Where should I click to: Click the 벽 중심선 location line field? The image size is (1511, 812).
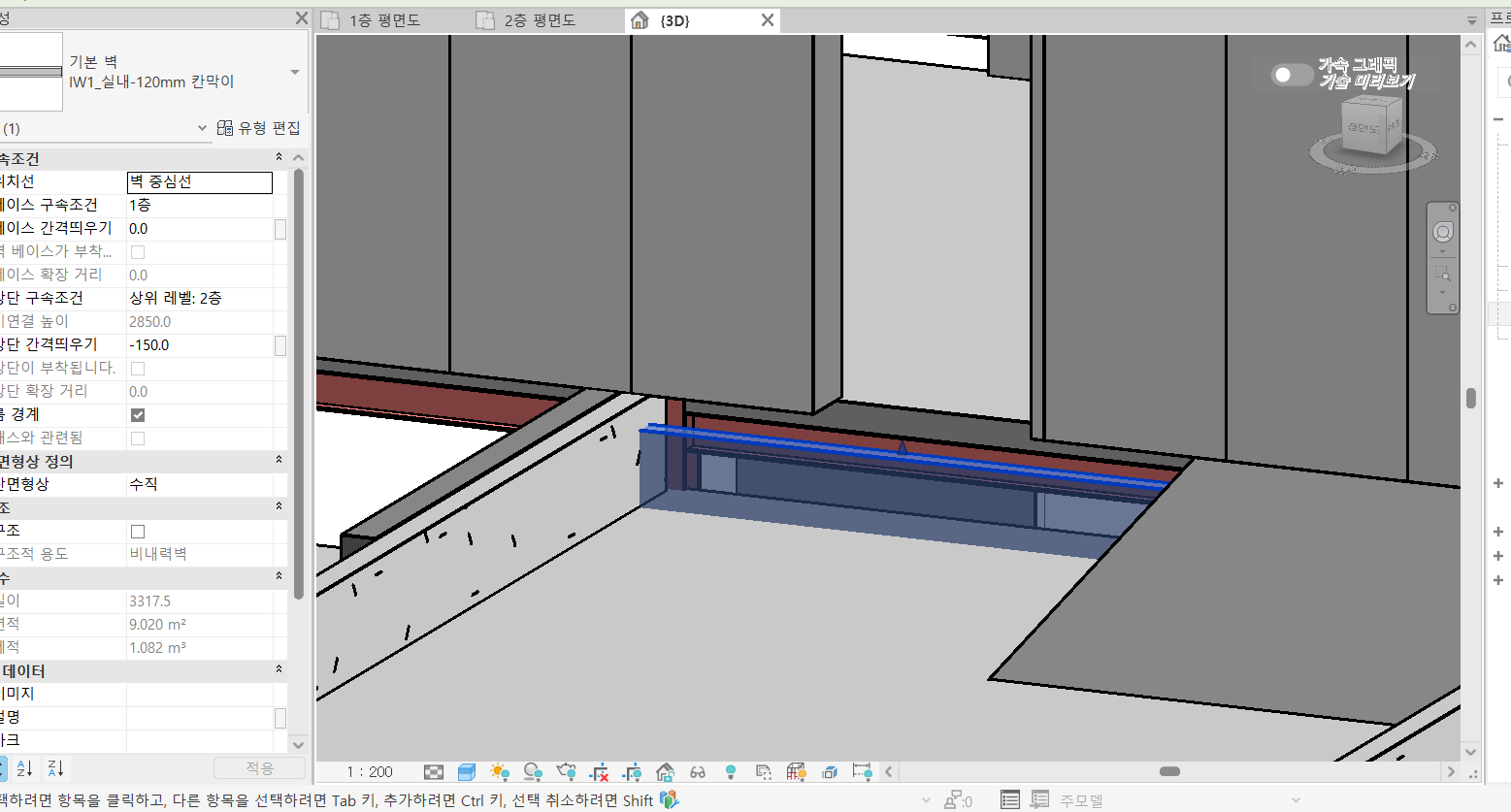(x=200, y=182)
